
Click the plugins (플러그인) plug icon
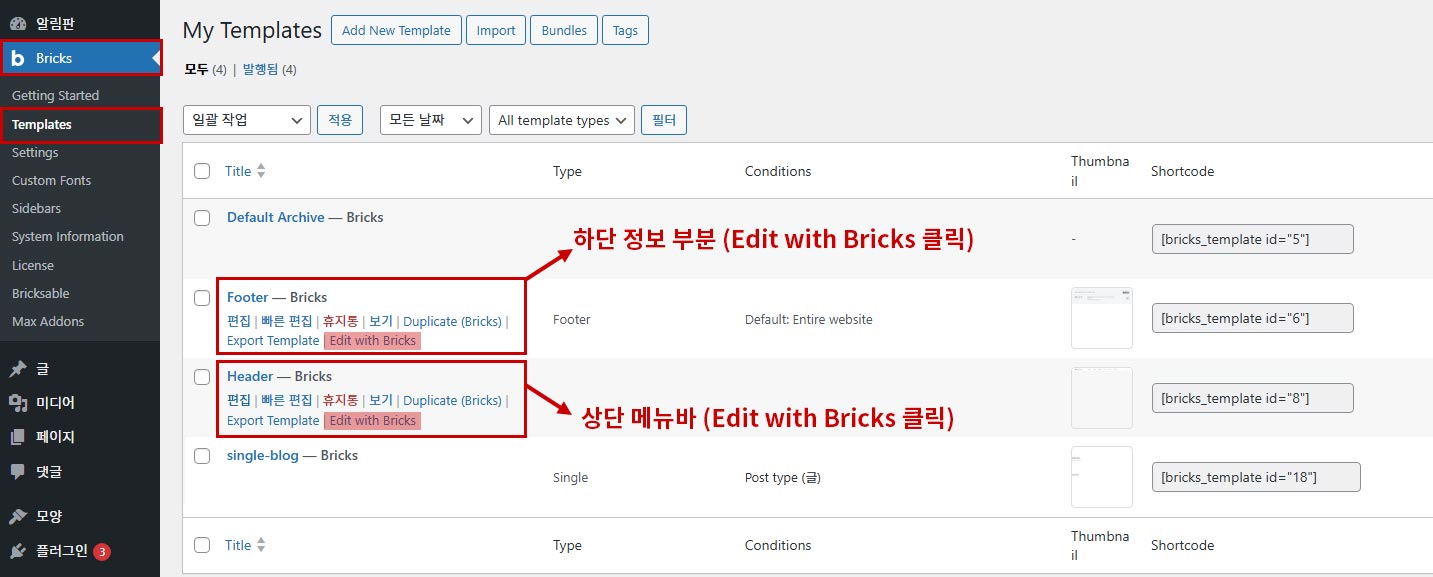[18, 551]
